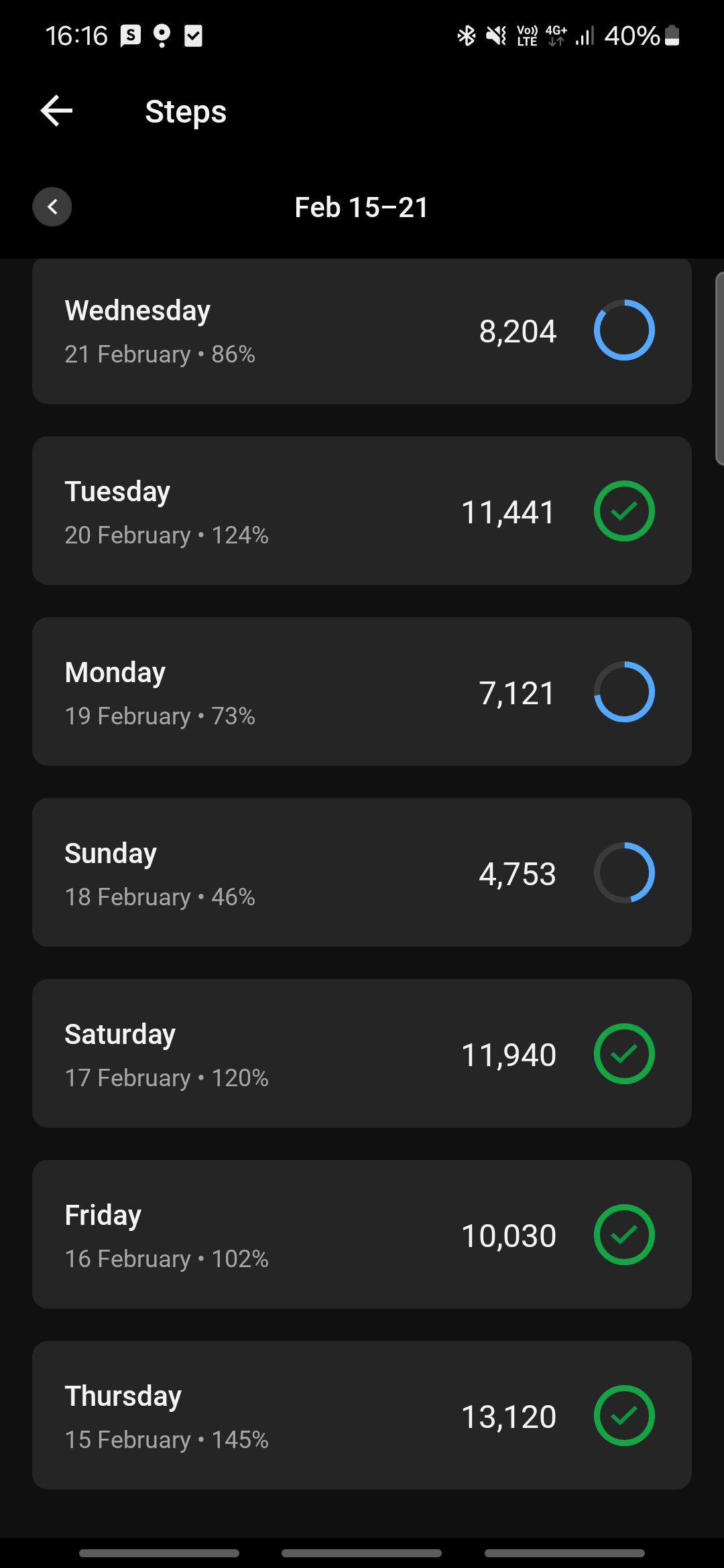Open Saturday's 11,940 steps record
724x1568 pixels.
(508, 1055)
